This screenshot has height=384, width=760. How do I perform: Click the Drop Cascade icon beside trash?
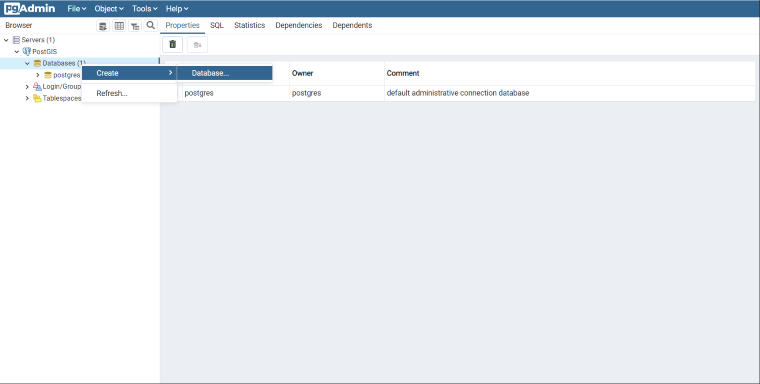click(x=197, y=45)
